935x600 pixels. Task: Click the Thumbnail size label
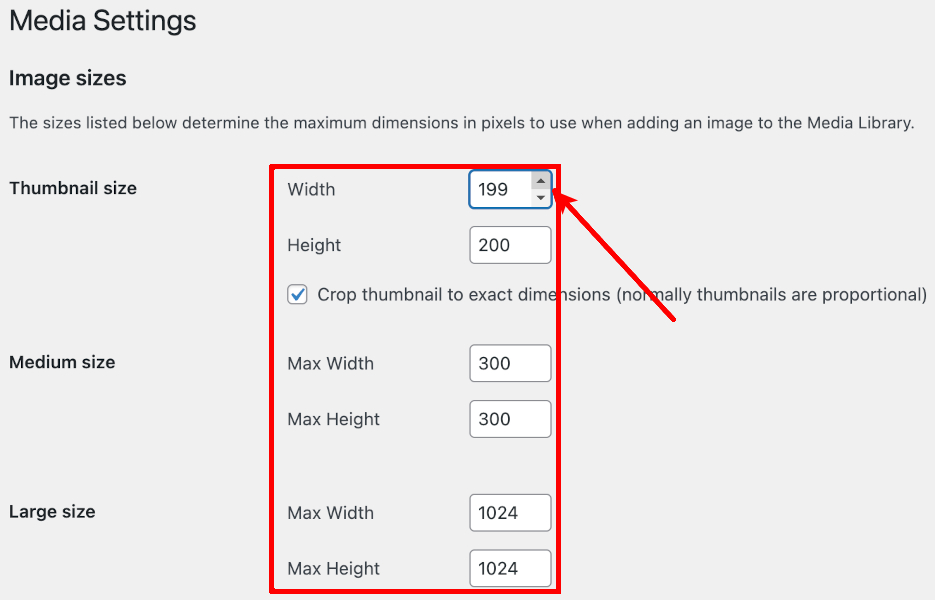(x=73, y=188)
